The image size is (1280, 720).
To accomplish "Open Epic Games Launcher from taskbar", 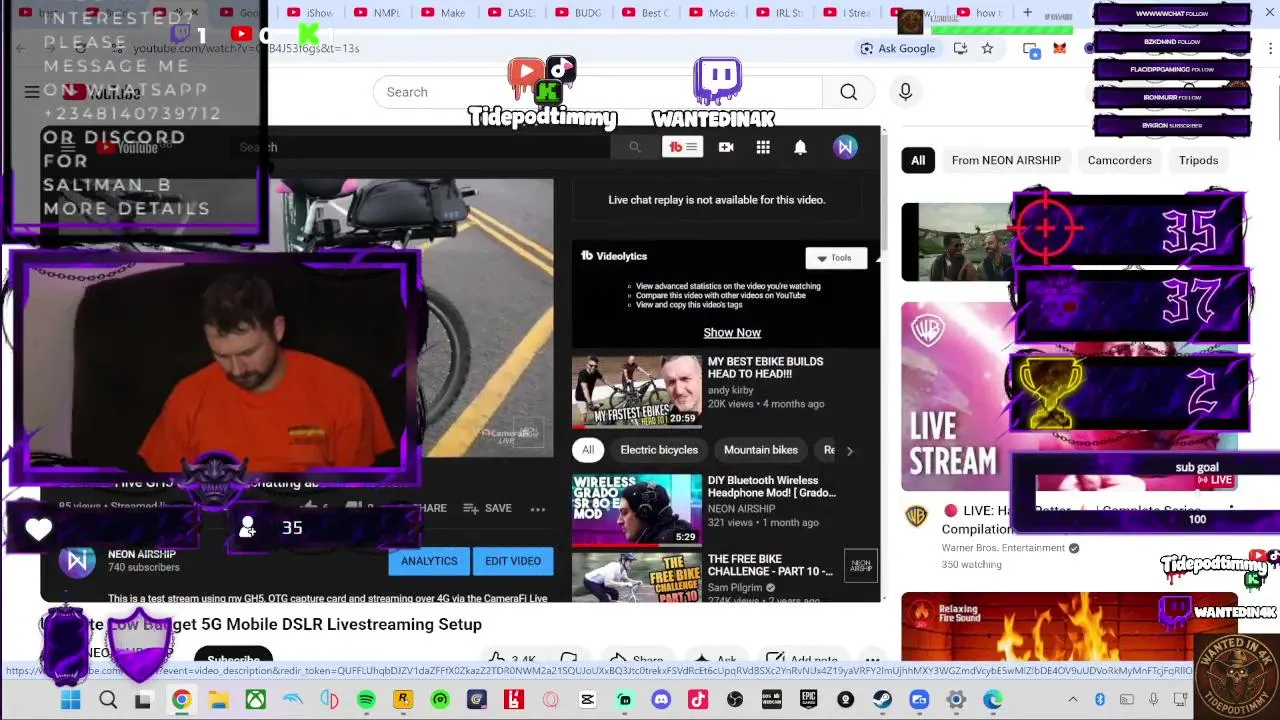I will click(x=808, y=700).
